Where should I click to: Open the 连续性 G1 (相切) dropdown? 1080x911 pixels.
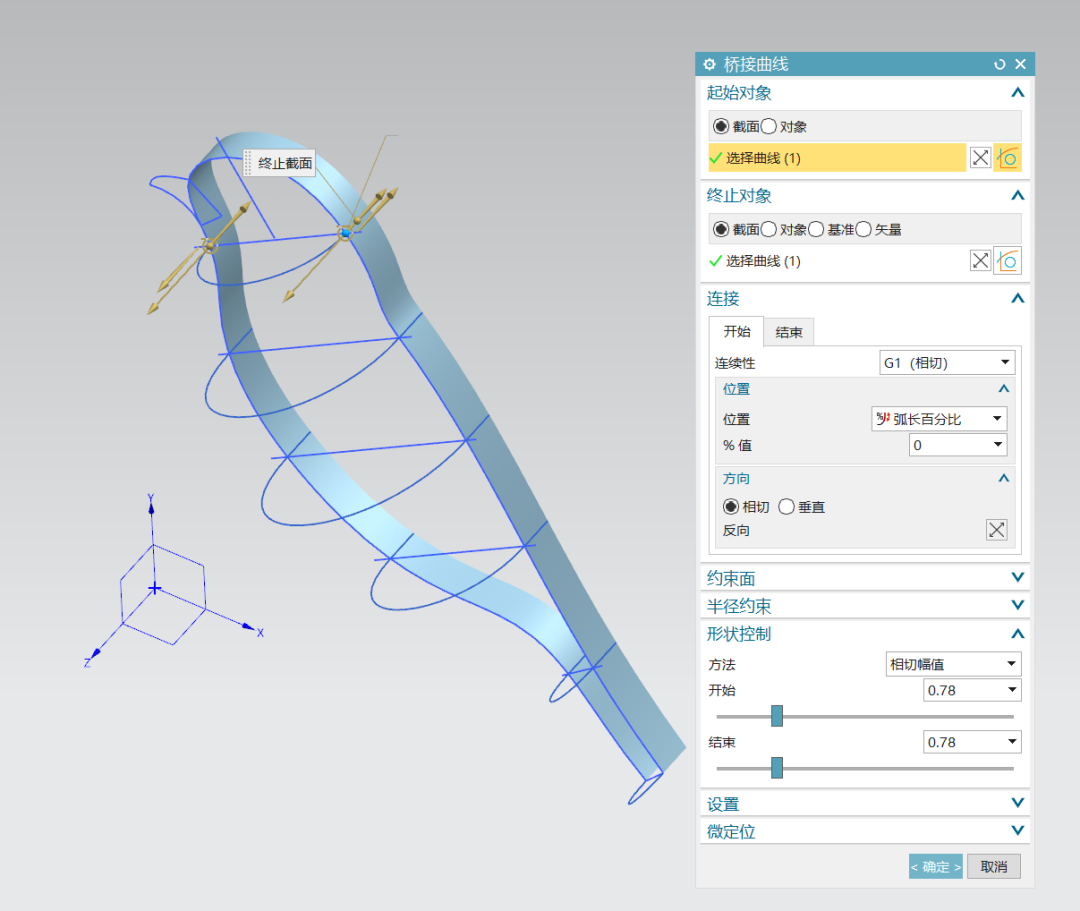click(x=946, y=363)
